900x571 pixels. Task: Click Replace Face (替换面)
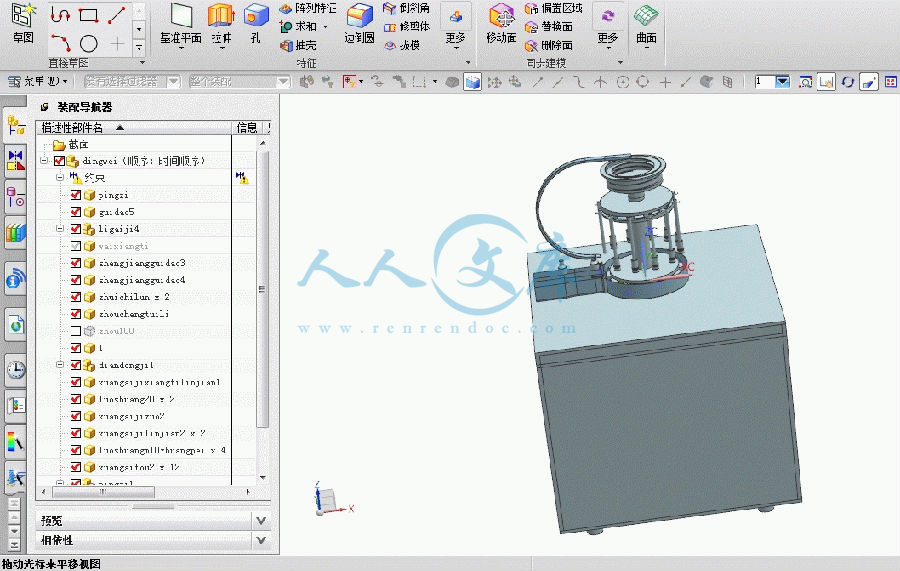pyautogui.click(x=549, y=26)
